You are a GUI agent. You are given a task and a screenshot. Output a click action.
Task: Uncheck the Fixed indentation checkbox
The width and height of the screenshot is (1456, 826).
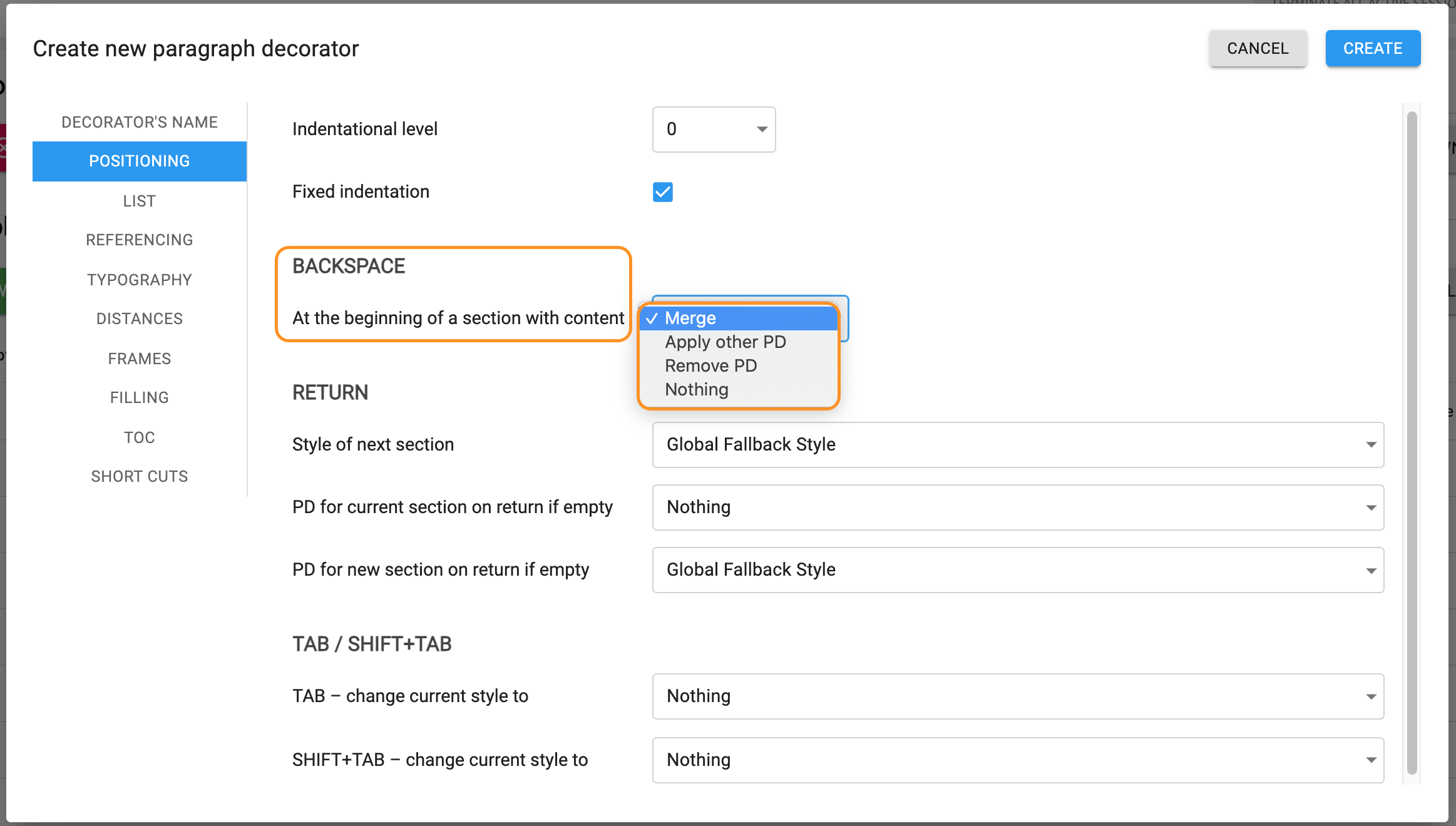[663, 192]
